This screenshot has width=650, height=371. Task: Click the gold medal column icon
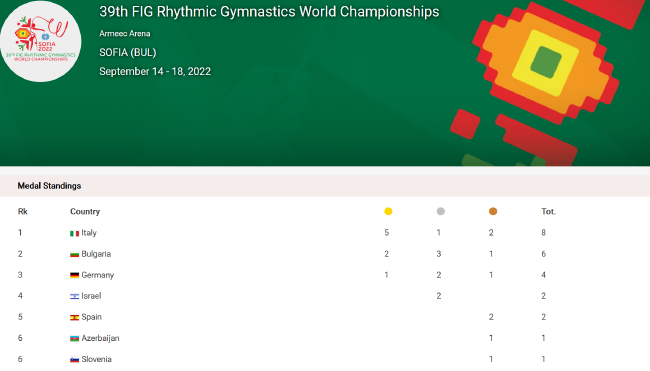(x=388, y=211)
